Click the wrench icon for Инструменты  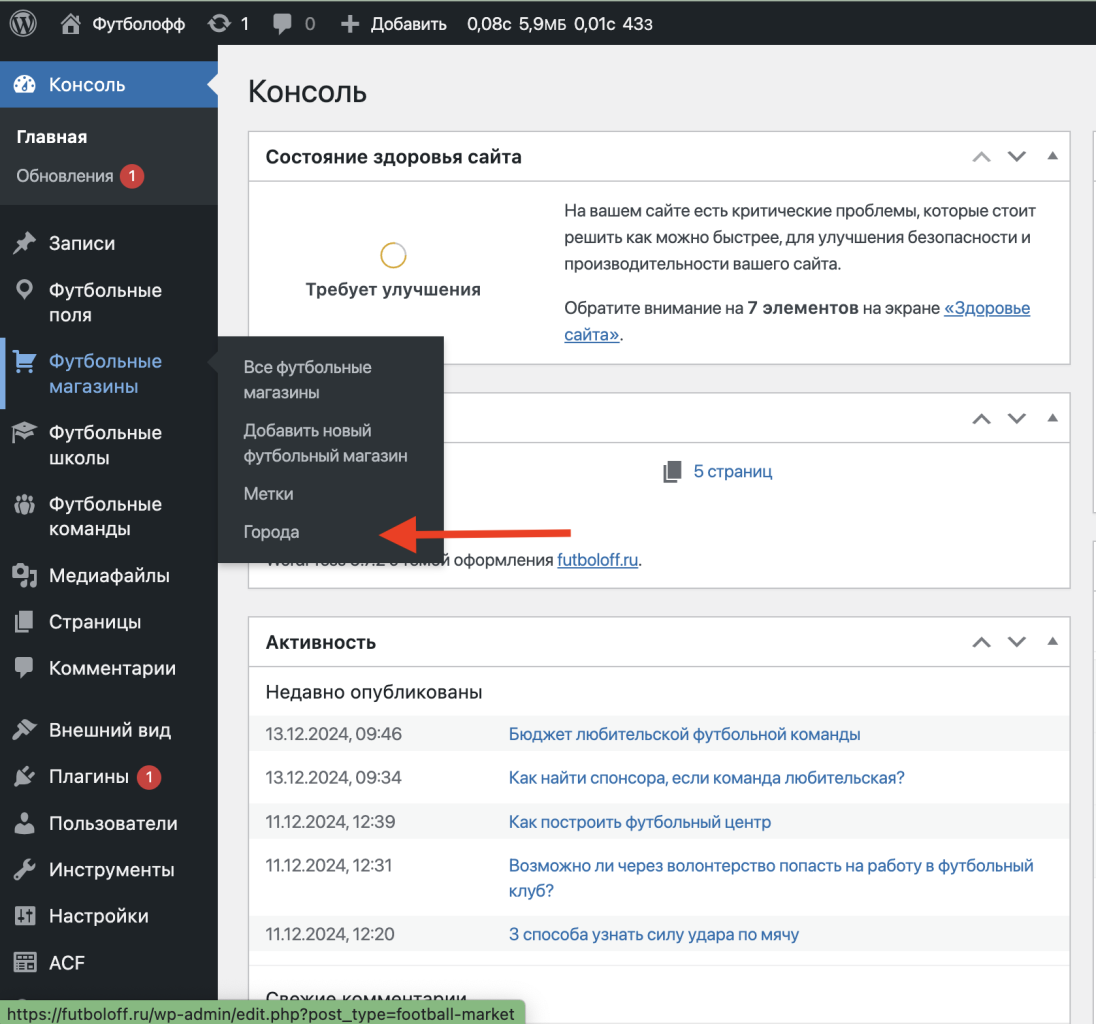coord(24,870)
